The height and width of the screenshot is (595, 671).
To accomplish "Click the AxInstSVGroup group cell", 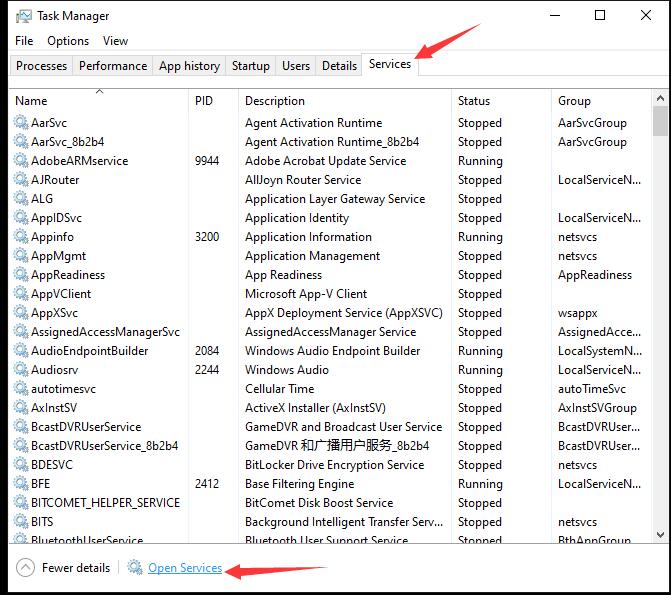I will click(597, 408).
